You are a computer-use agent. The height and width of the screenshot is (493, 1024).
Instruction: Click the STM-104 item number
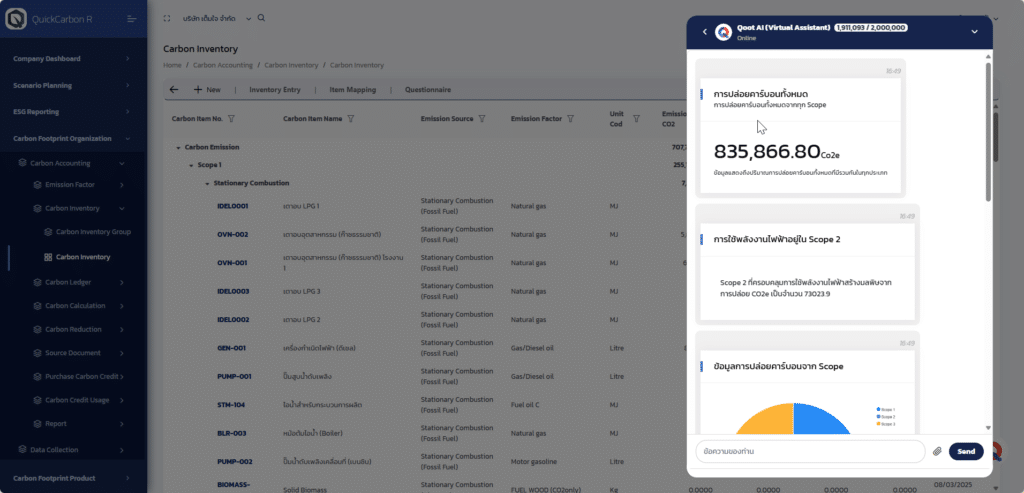(231, 405)
